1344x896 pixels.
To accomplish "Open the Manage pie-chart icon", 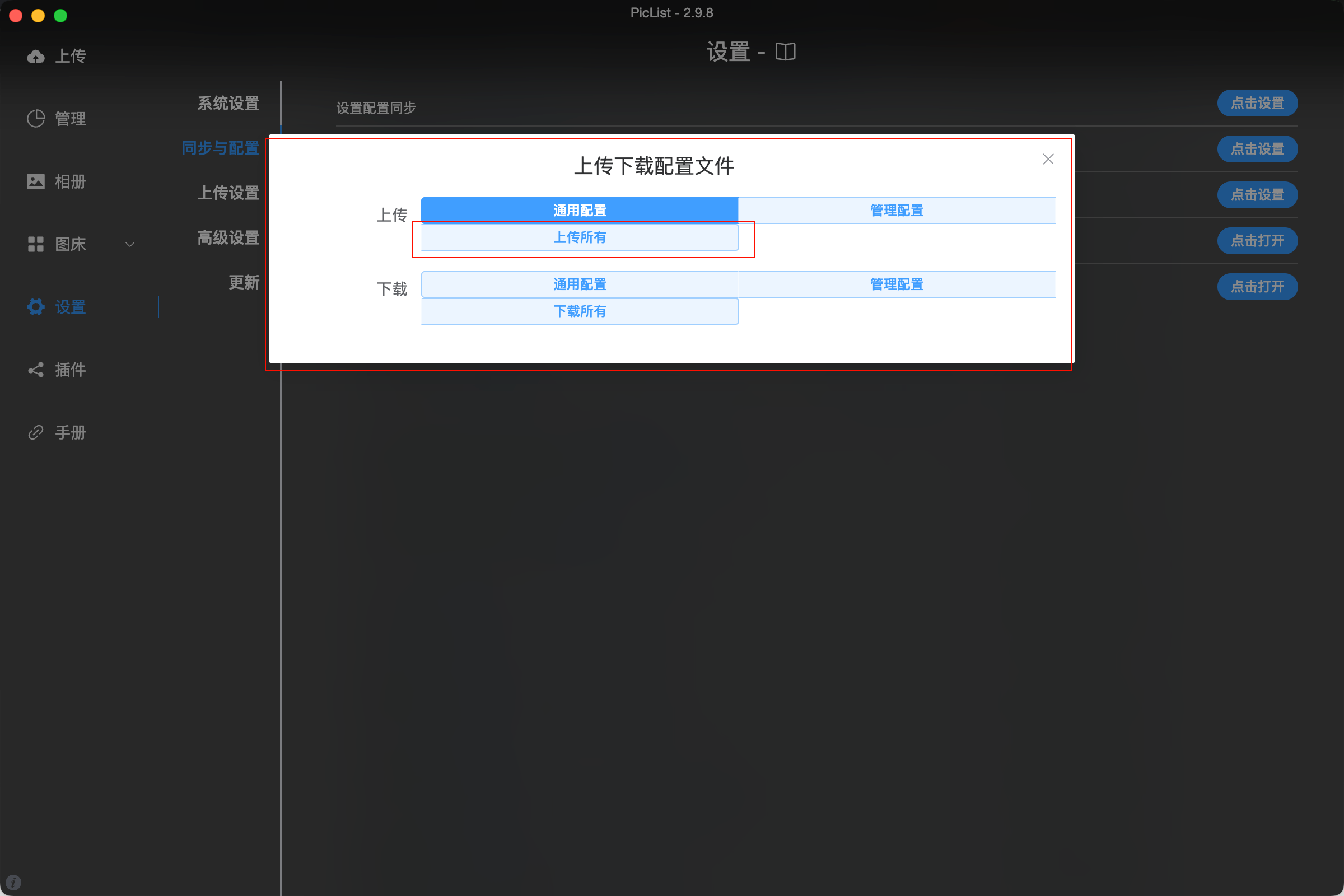I will 35,118.
